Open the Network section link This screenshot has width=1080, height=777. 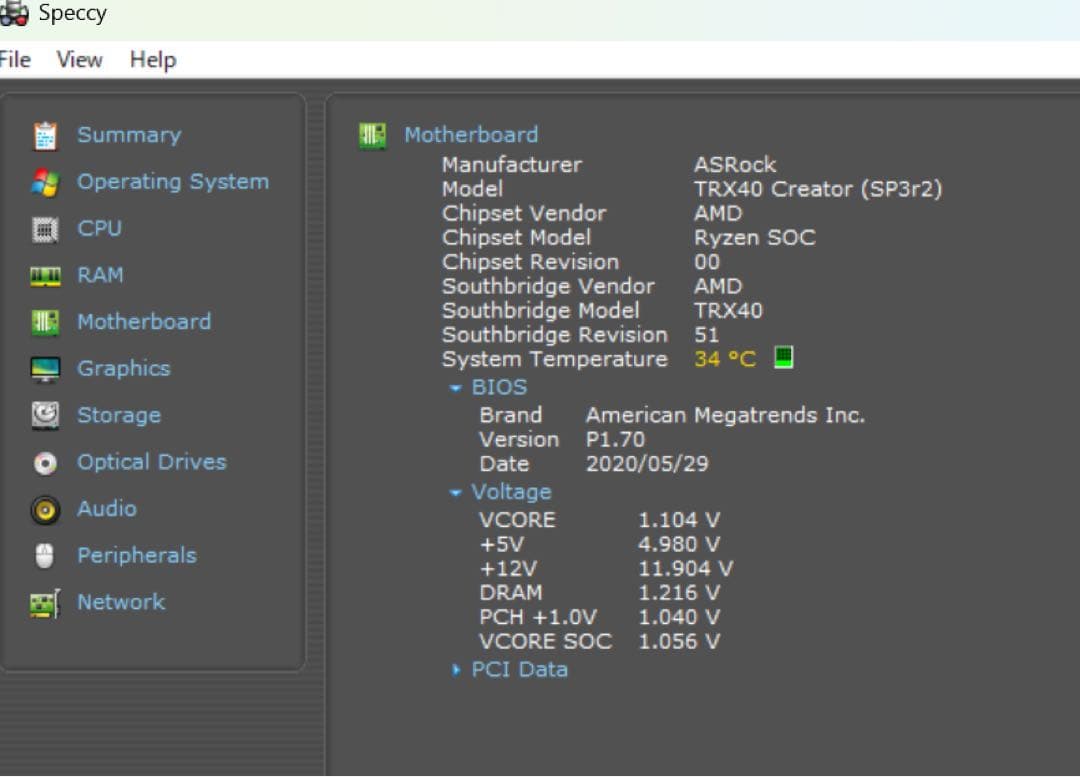pyautogui.click(x=121, y=602)
